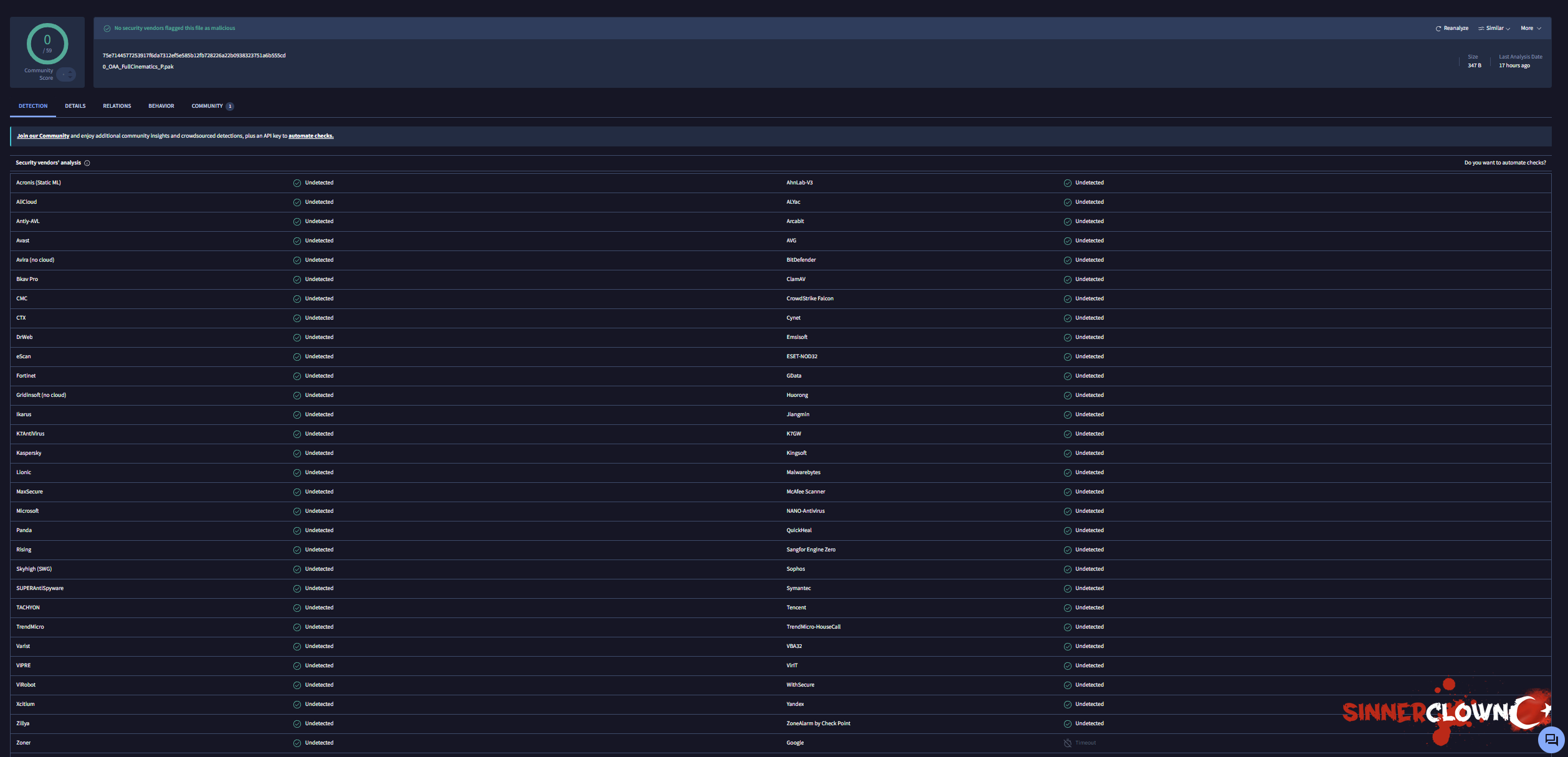Open the automate checks. link in the banner

tap(311, 136)
